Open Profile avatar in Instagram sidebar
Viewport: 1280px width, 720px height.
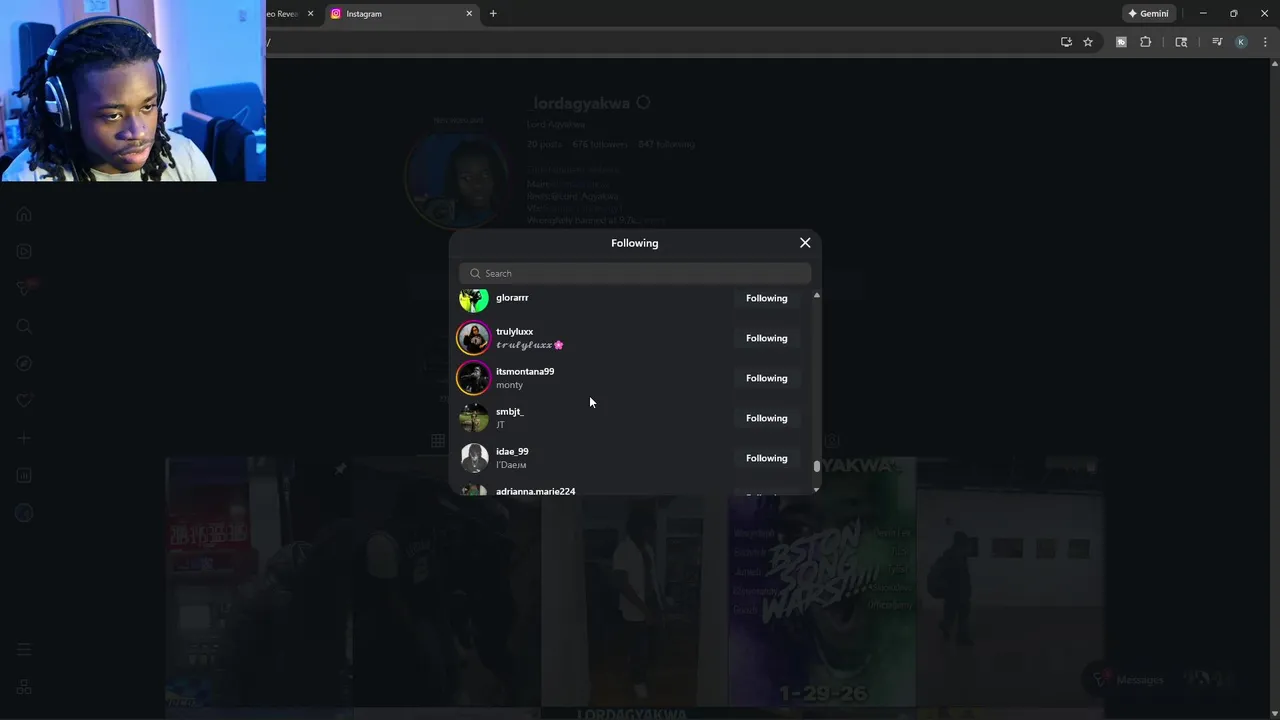pos(24,513)
